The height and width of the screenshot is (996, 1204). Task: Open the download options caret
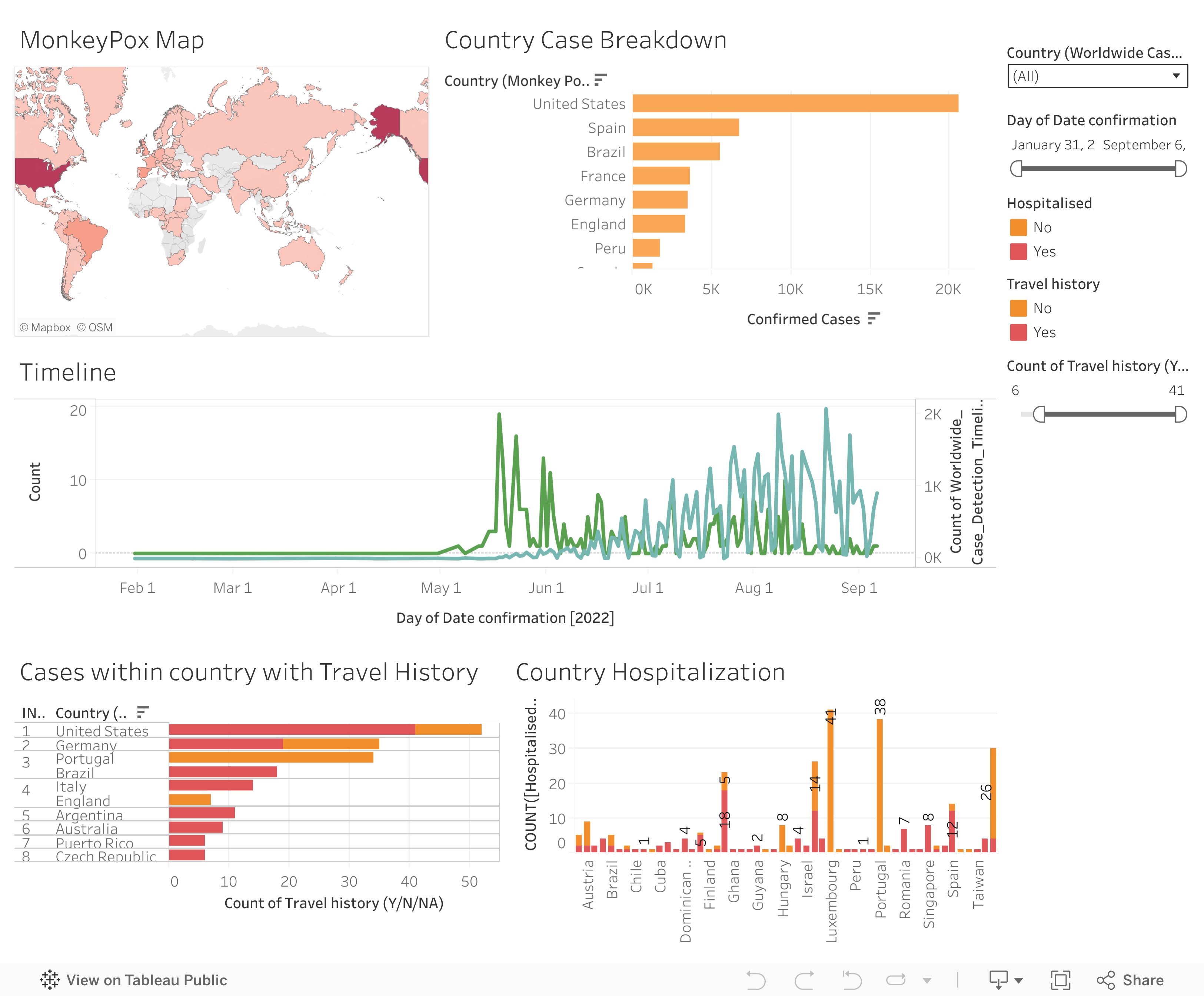click(1019, 980)
